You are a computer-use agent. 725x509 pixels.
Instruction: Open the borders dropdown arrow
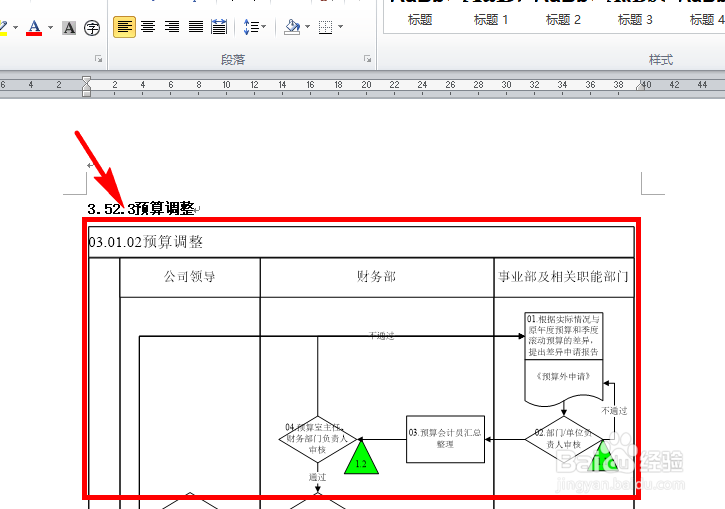[341, 27]
